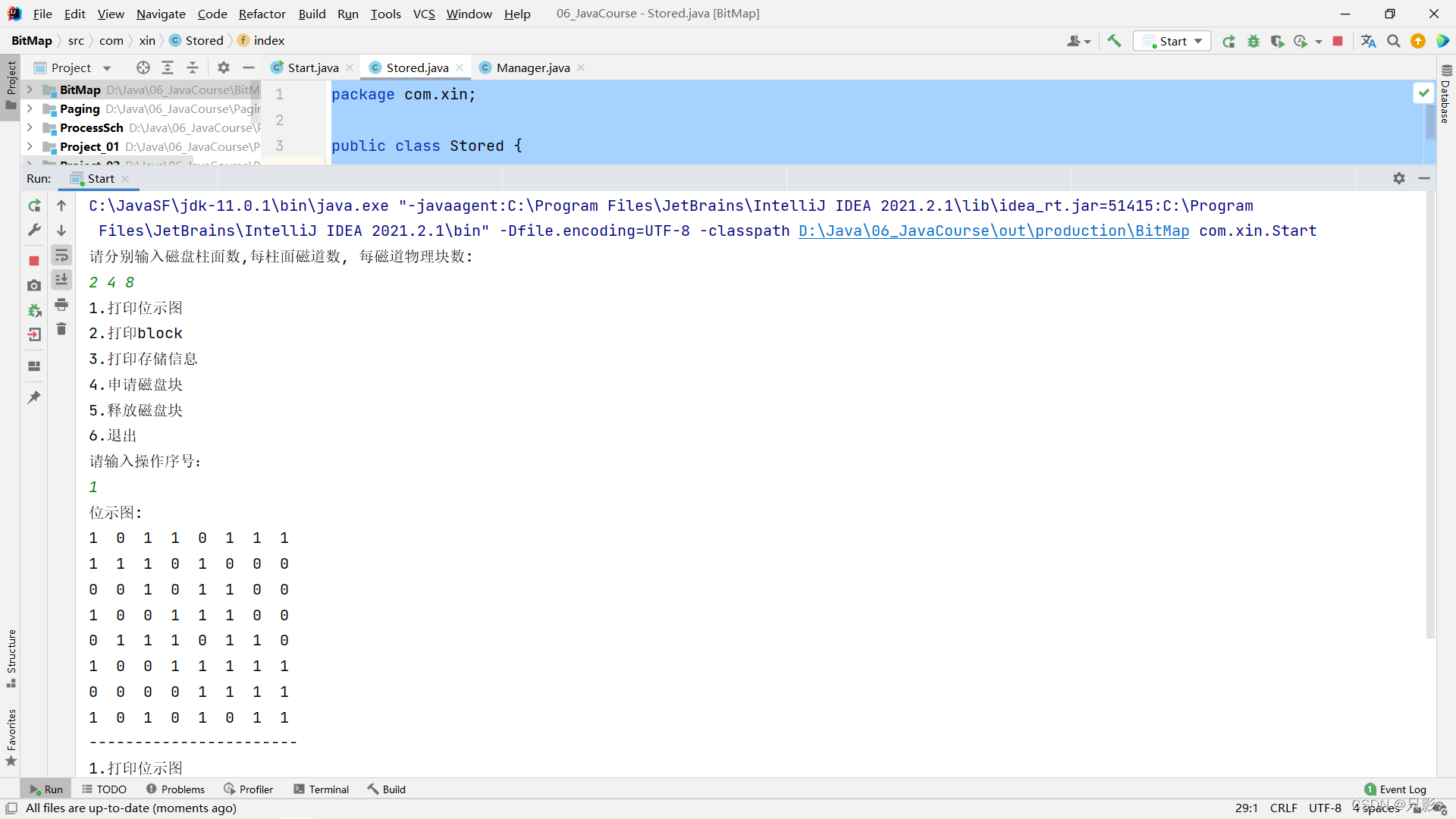Toggle scroll to end of console
Screen dimensions: 1456x819
[61, 280]
